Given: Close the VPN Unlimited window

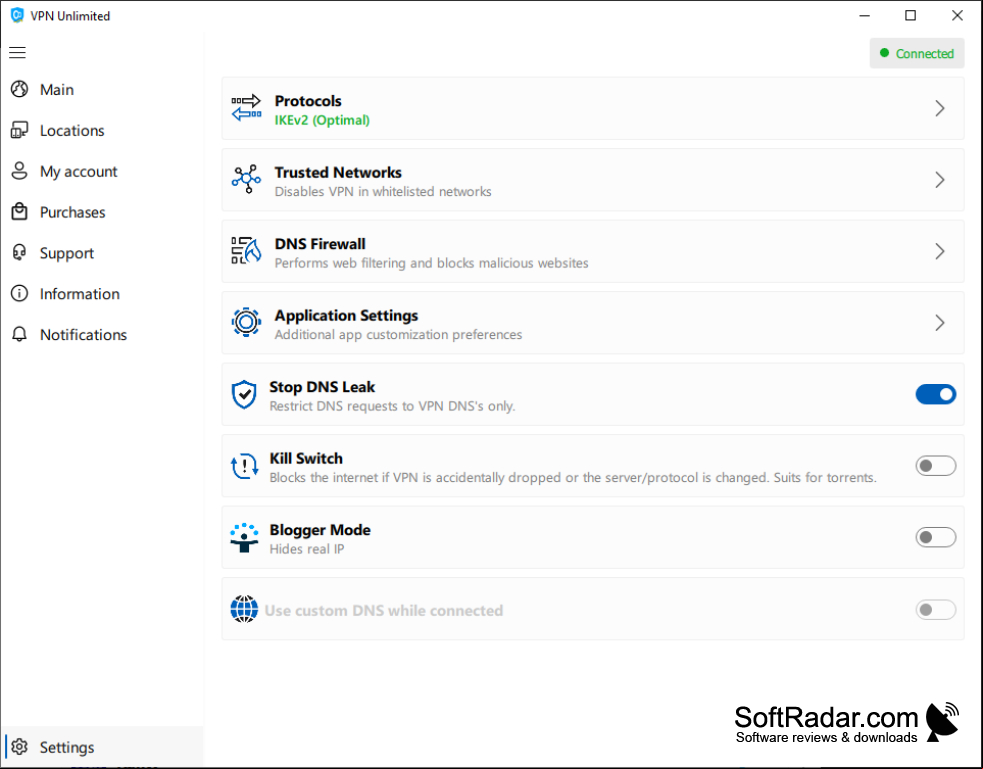Looking at the screenshot, I should coord(957,16).
